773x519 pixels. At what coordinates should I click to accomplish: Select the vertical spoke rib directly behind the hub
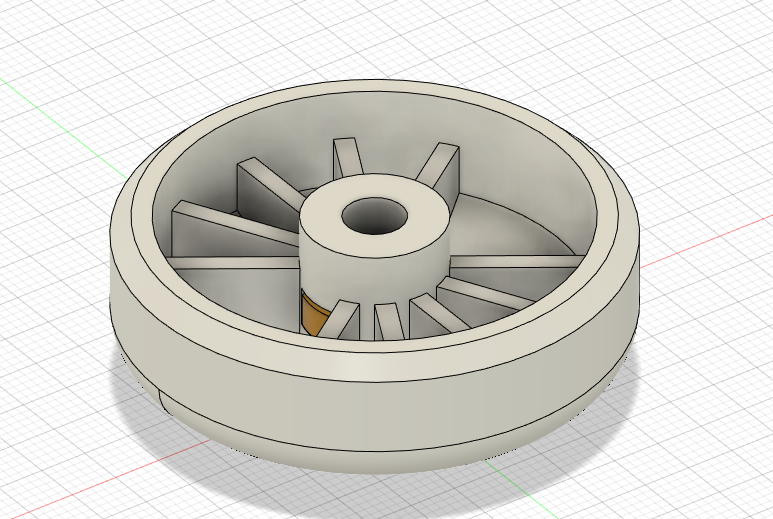coord(348,157)
